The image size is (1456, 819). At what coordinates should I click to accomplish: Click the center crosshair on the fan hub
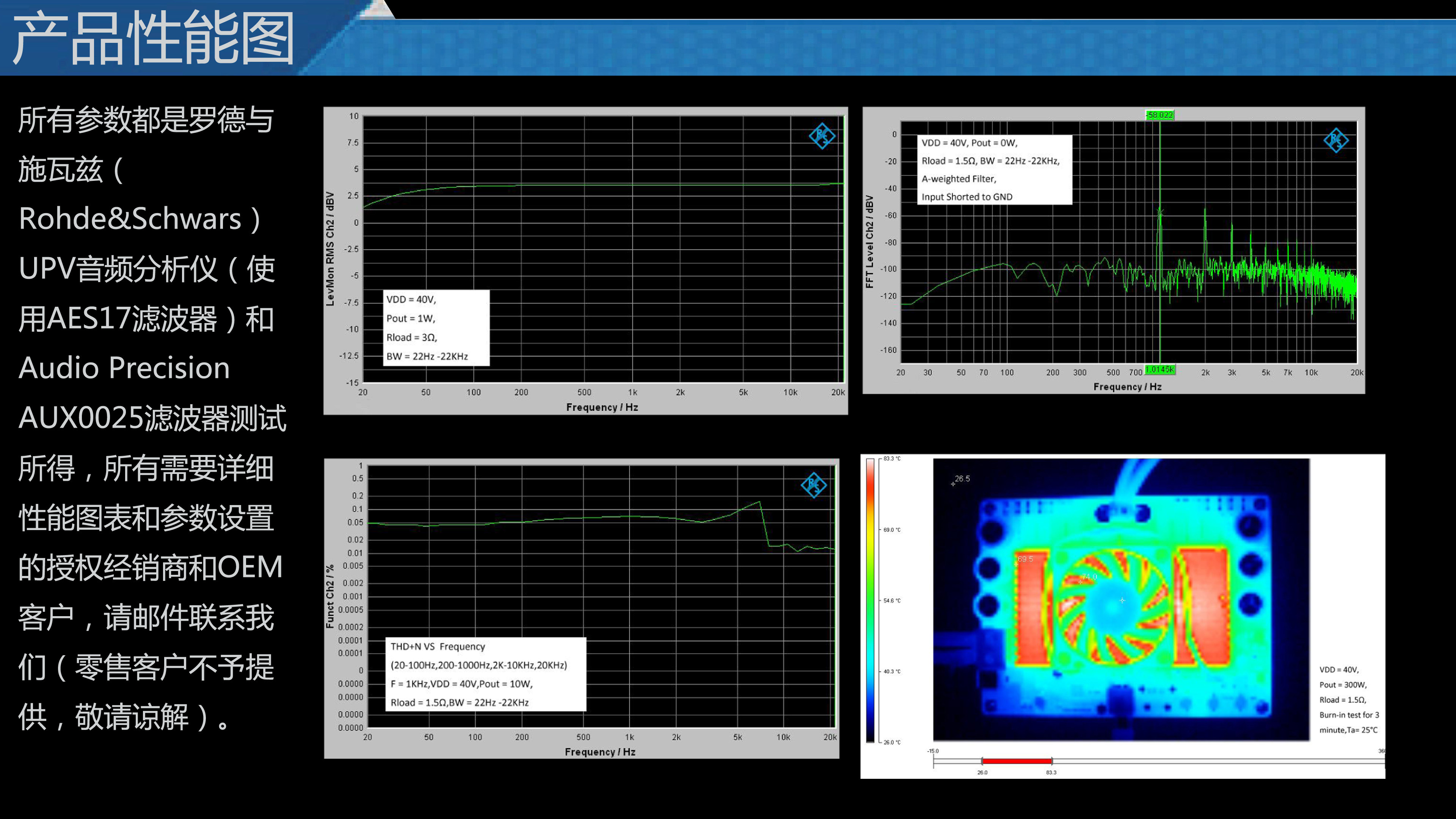click(1122, 600)
